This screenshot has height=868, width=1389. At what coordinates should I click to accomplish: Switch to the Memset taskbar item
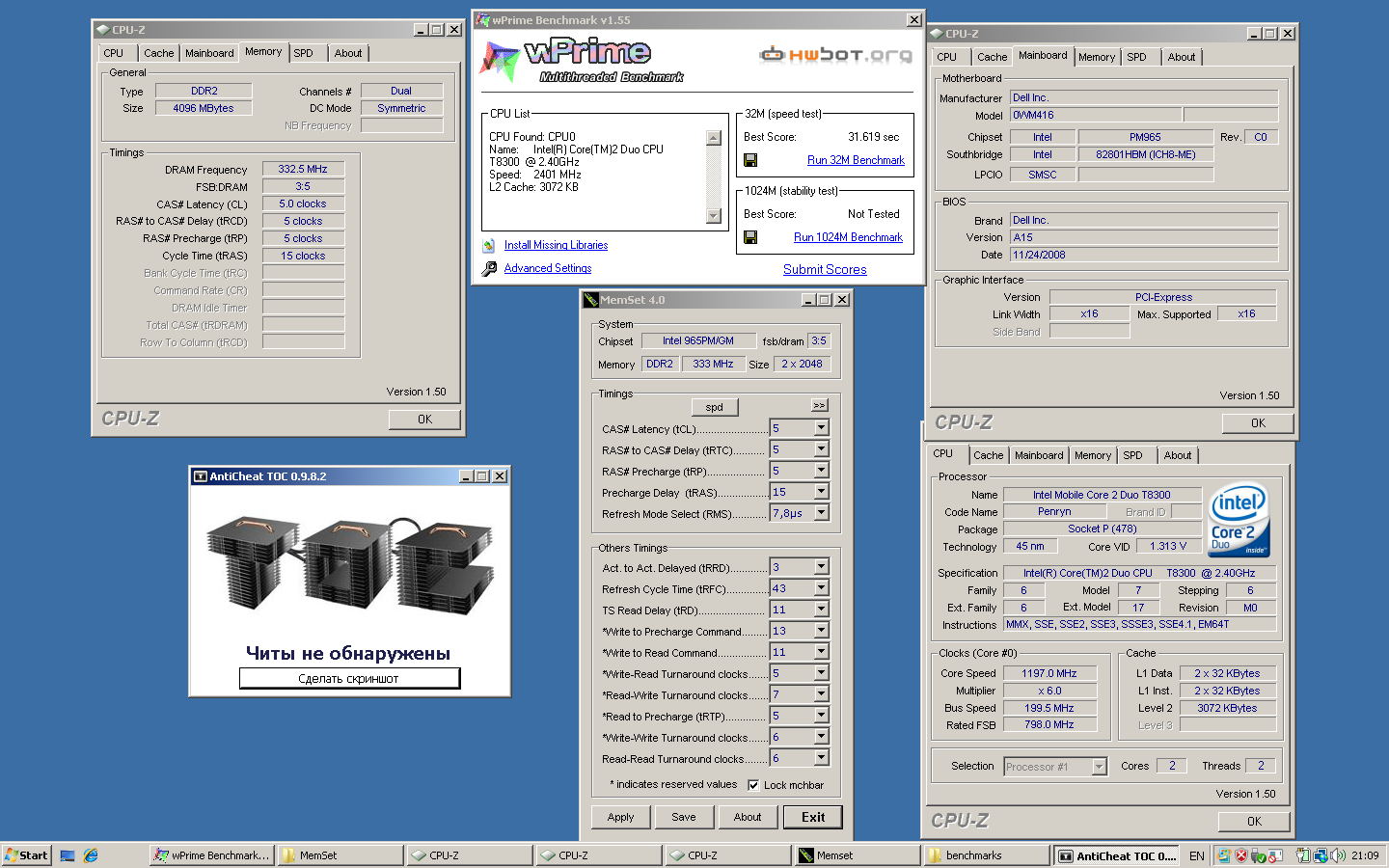click(857, 855)
